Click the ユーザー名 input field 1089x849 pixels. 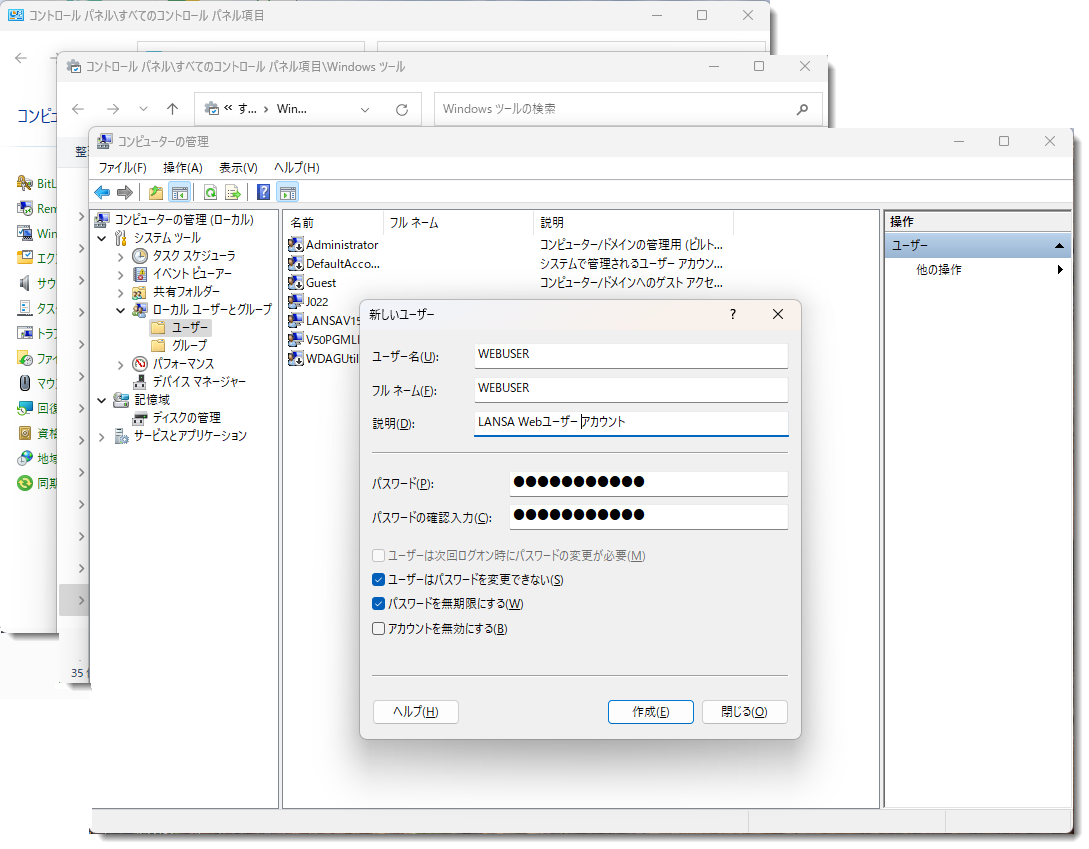(x=631, y=355)
